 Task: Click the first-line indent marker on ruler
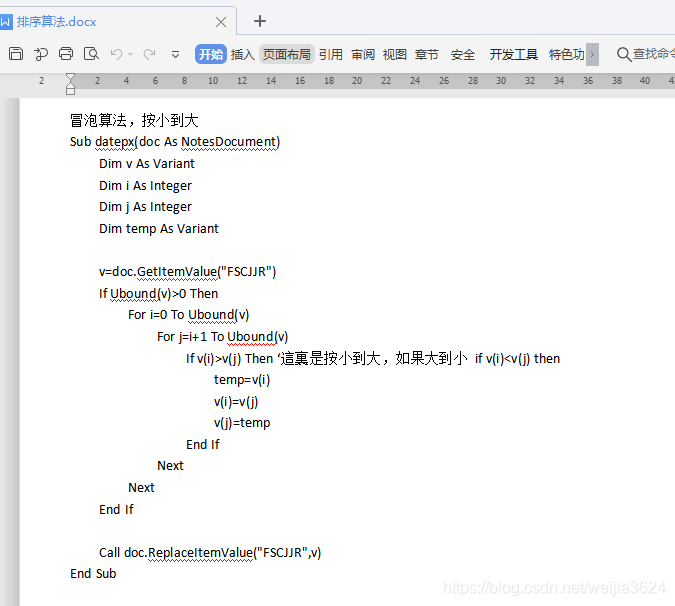(70, 77)
